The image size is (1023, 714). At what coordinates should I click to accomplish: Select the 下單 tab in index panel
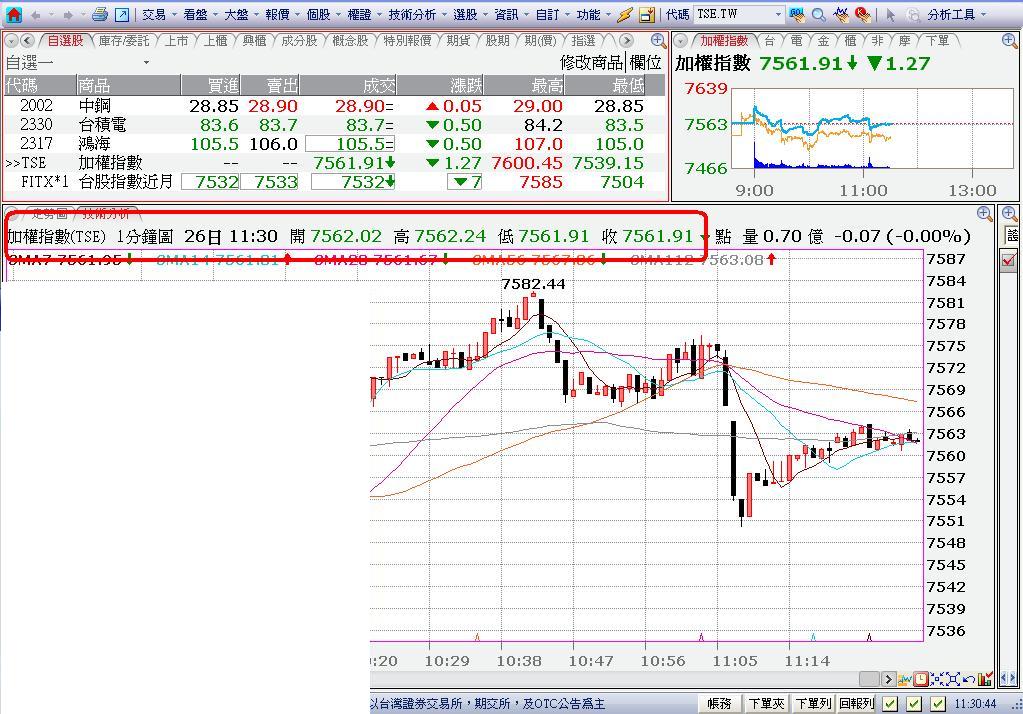coord(938,40)
